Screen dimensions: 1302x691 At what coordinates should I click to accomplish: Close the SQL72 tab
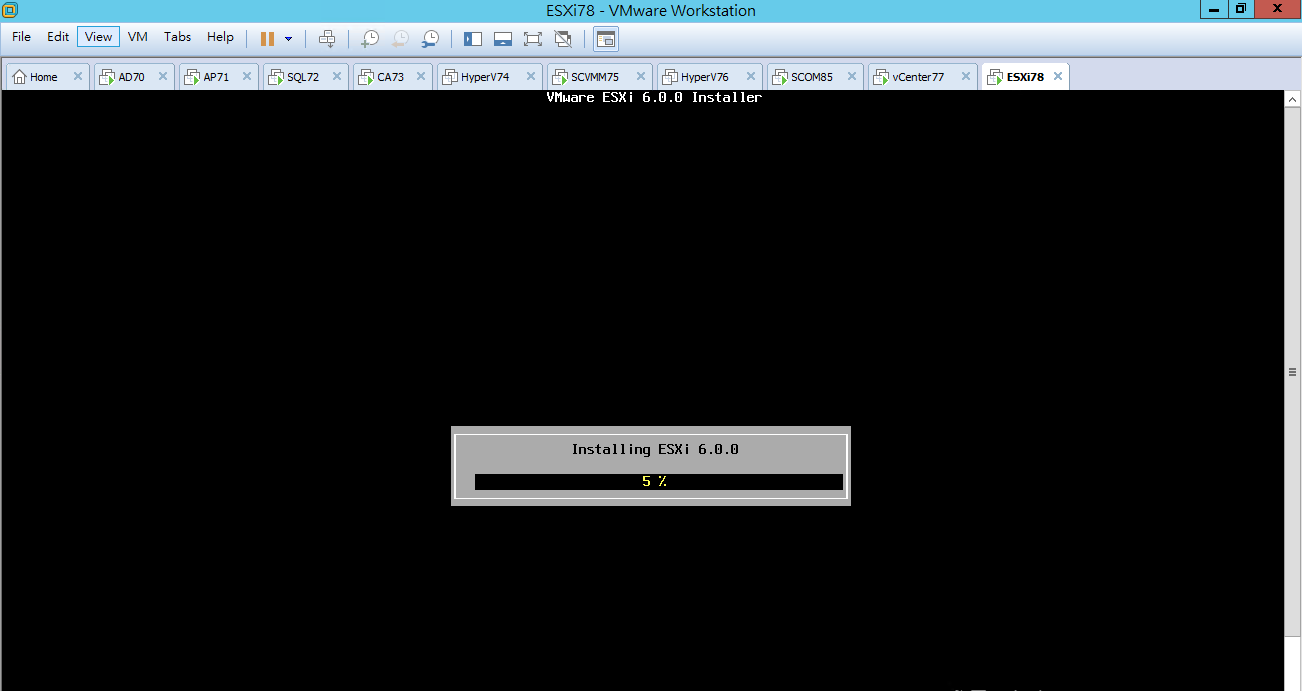pyautogui.click(x=338, y=76)
